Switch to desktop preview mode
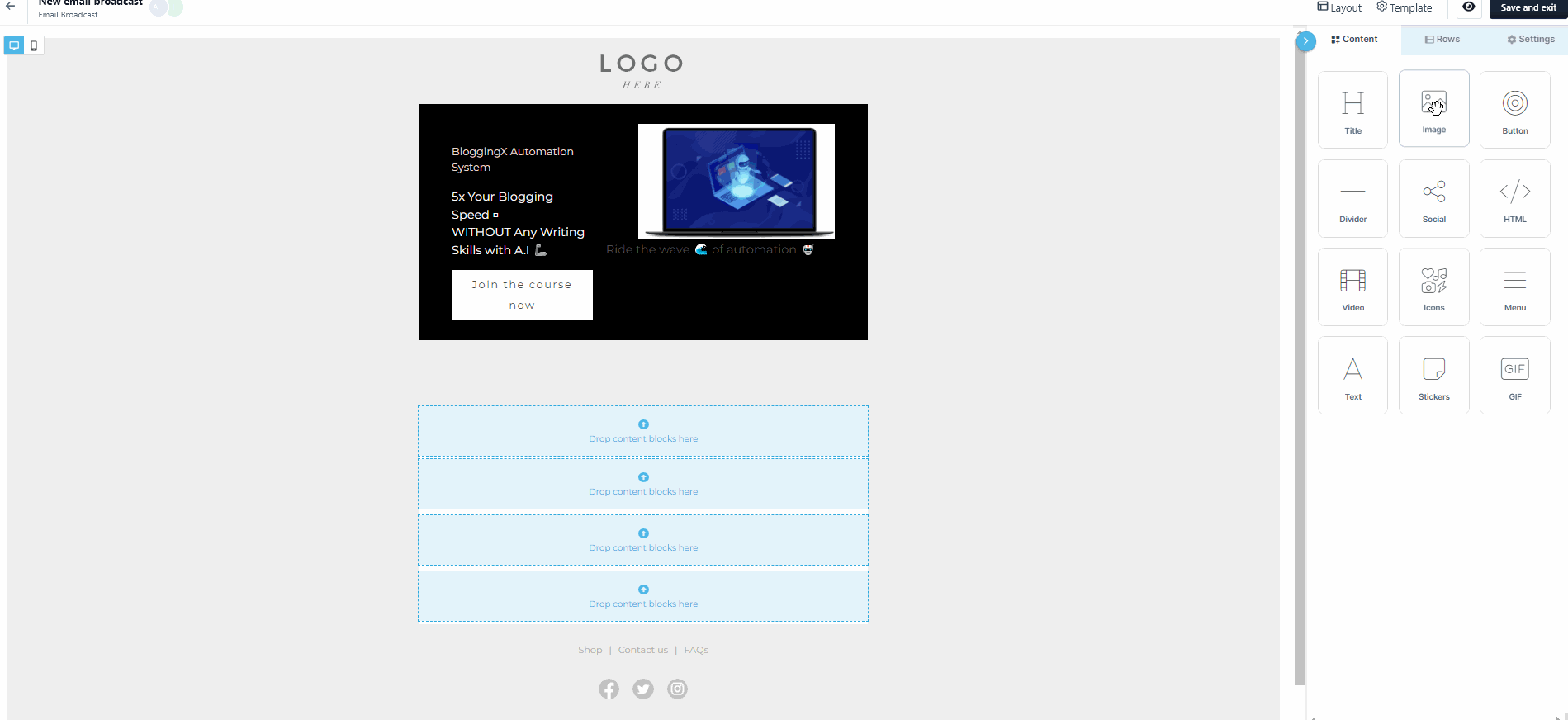The width and height of the screenshot is (1568, 720). [x=14, y=45]
